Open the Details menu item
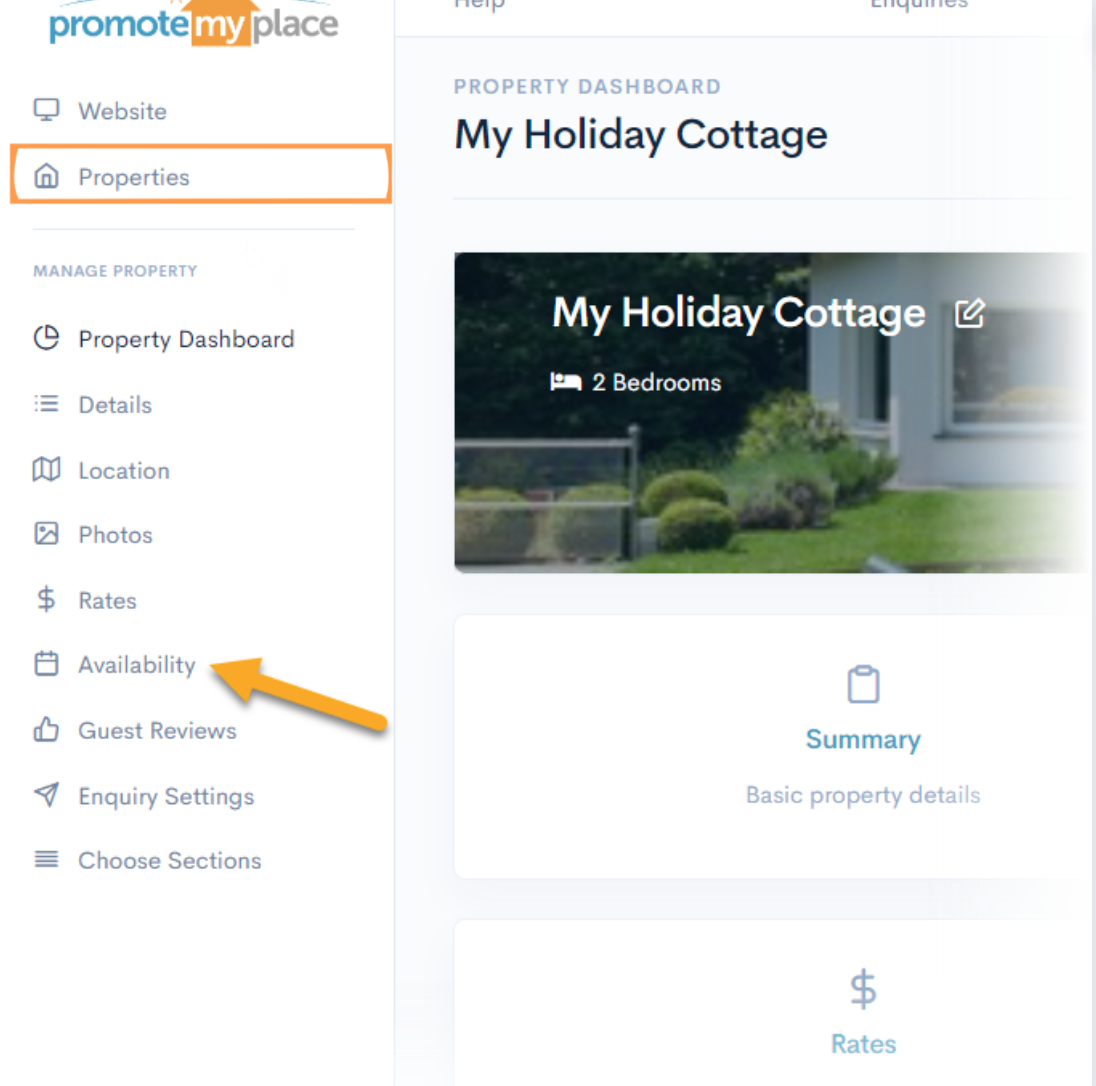Viewport: 1096px width, 1086px height. 115,405
